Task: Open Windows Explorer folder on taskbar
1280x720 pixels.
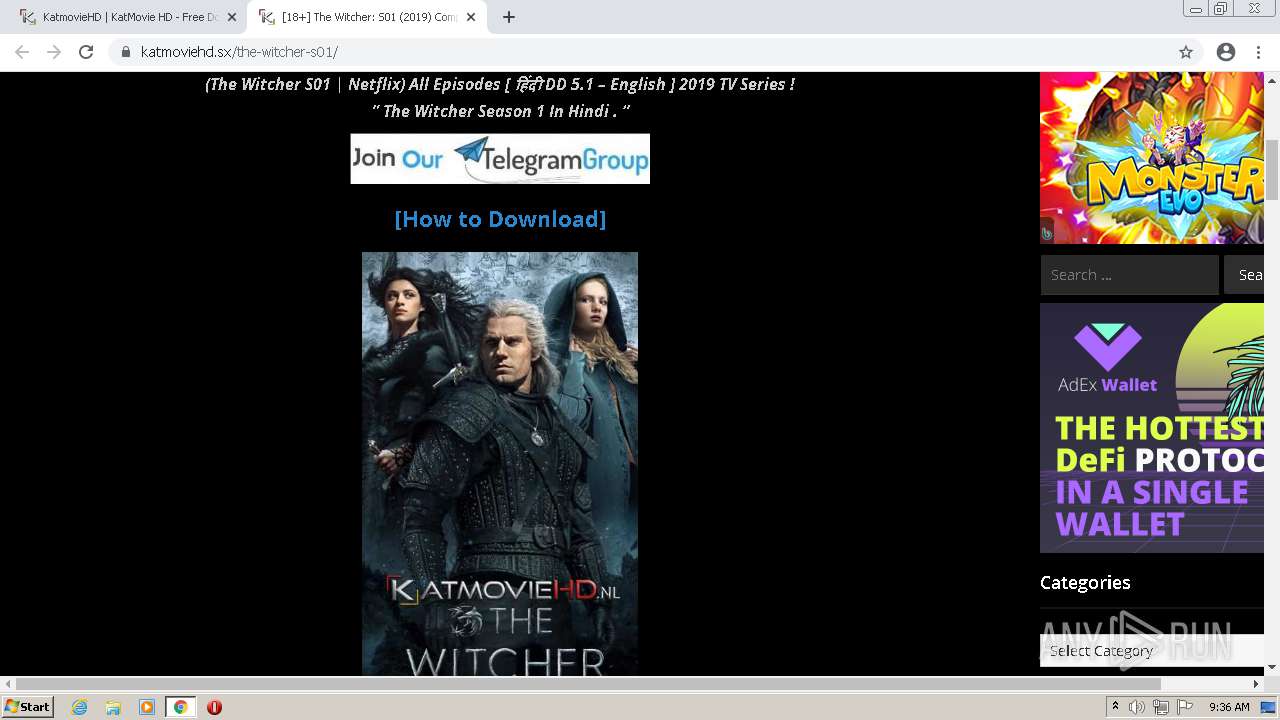Action: click(113, 707)
